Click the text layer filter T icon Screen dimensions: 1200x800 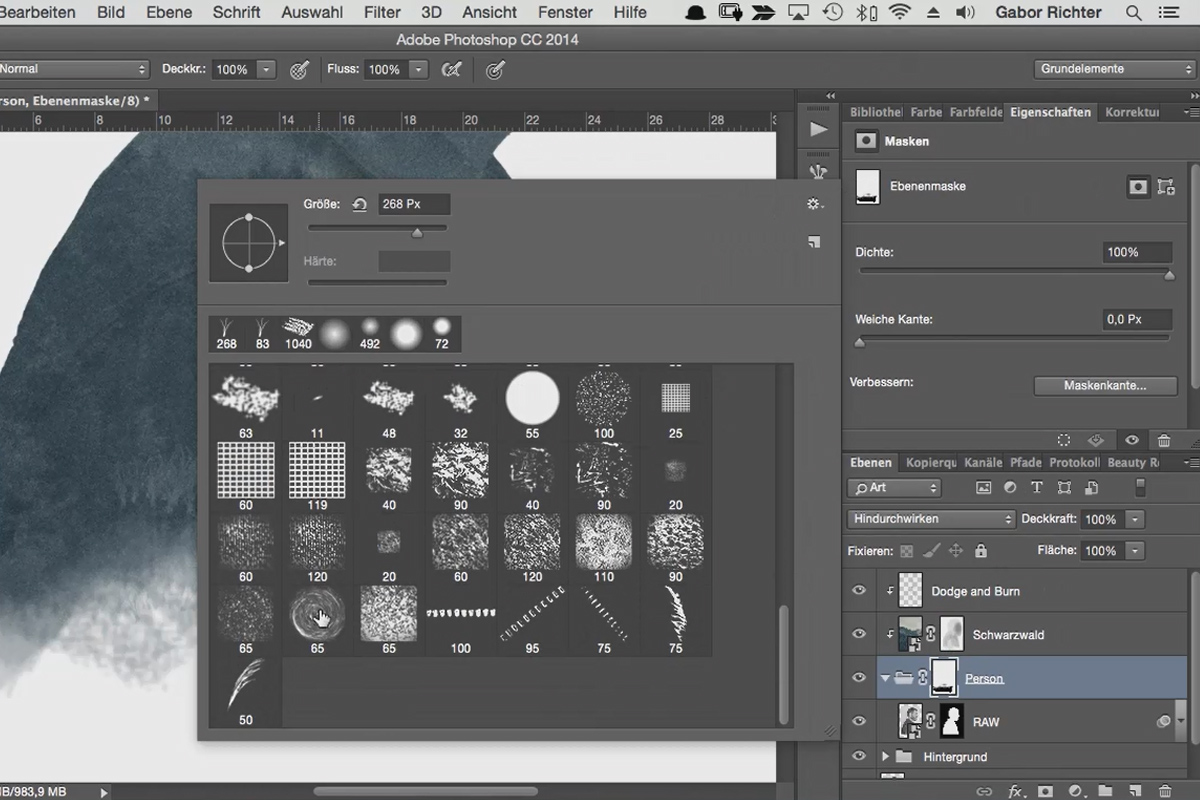1036,488
